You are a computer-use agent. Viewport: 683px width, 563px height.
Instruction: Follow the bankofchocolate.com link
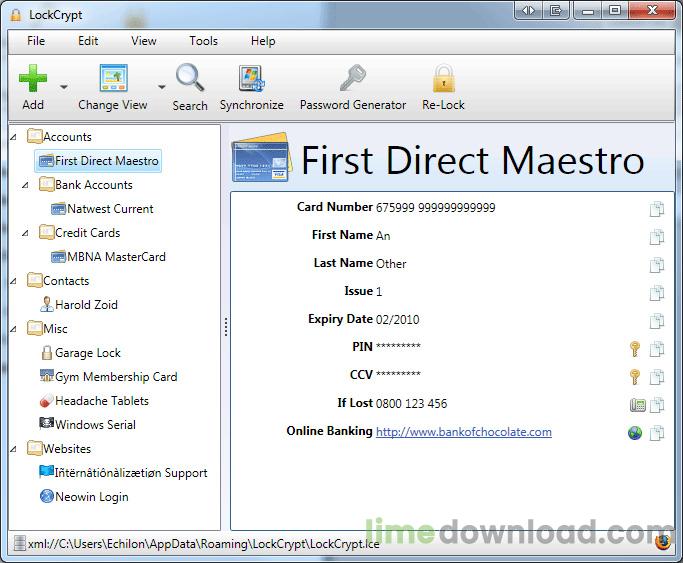tap(463, 432)
